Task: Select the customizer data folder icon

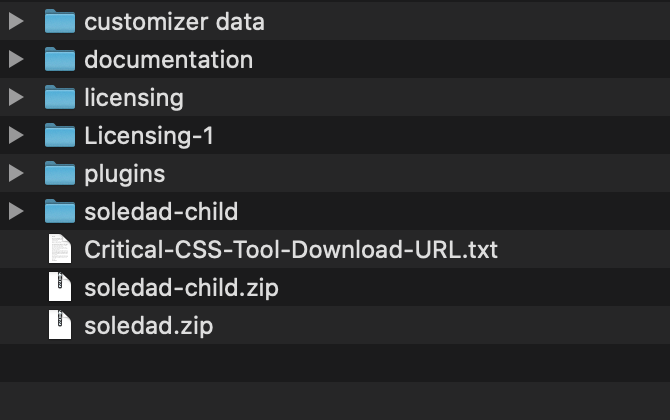Action: pyautogui.click(x=60, y=21)
